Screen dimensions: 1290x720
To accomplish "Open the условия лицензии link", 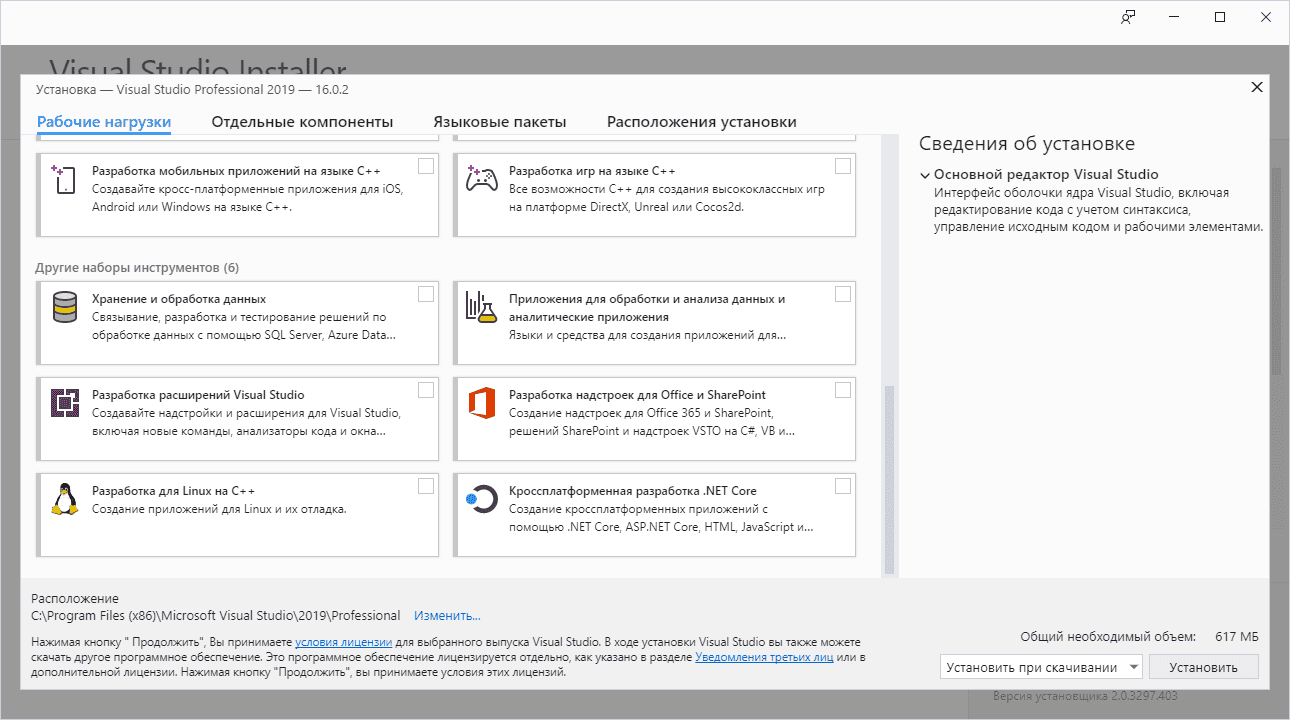I will (x=343, y=642).
